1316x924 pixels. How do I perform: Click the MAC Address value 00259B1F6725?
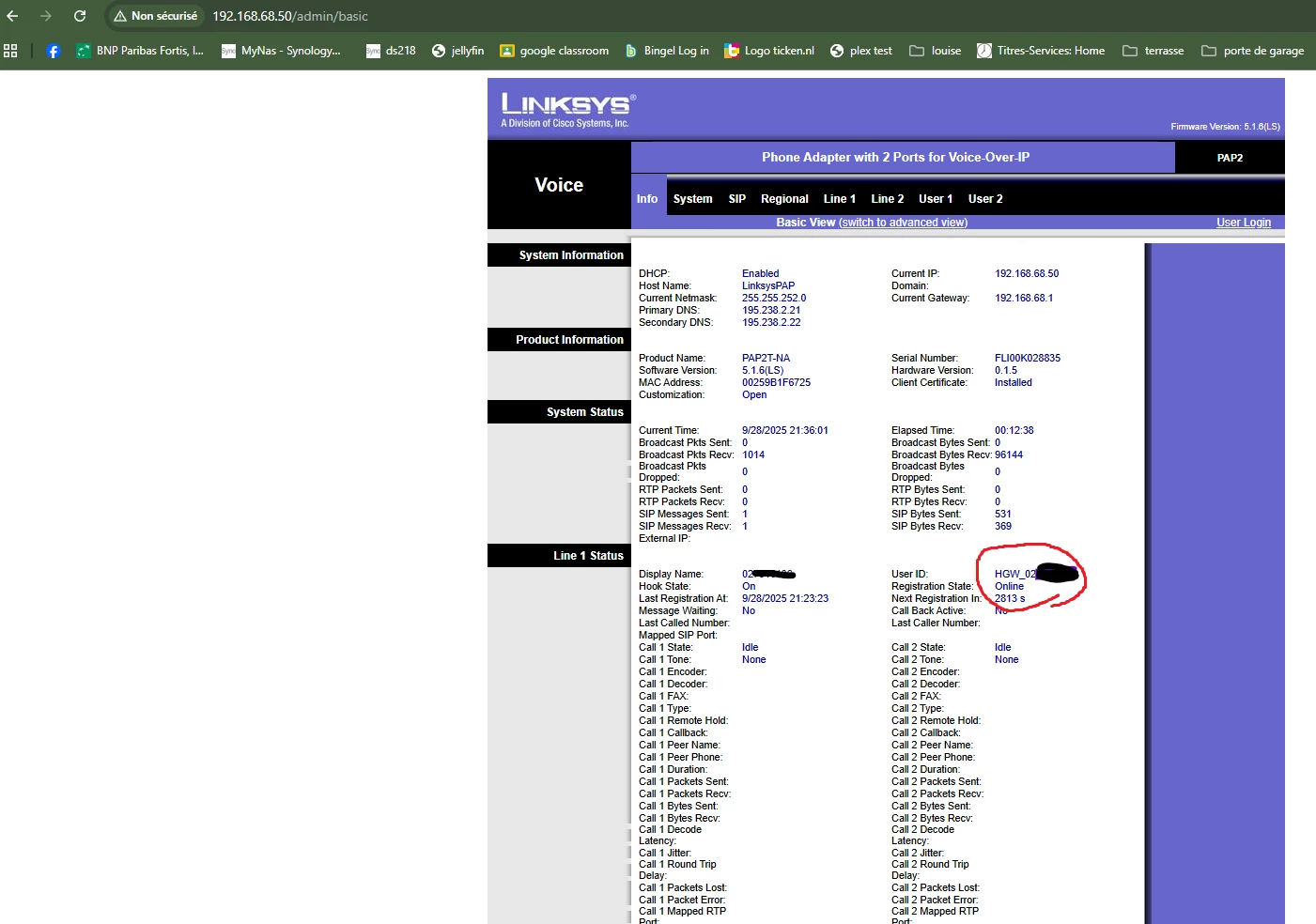[x=776, y=383]
